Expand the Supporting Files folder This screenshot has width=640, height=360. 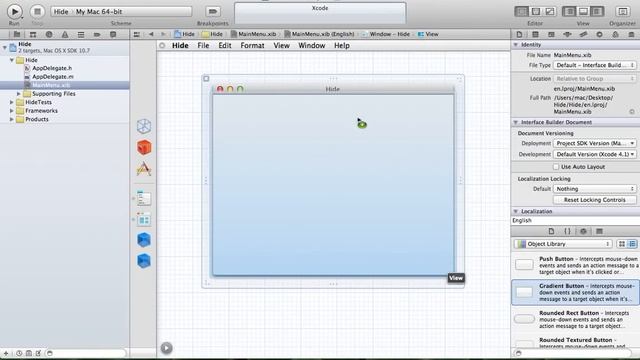(18, 94)
